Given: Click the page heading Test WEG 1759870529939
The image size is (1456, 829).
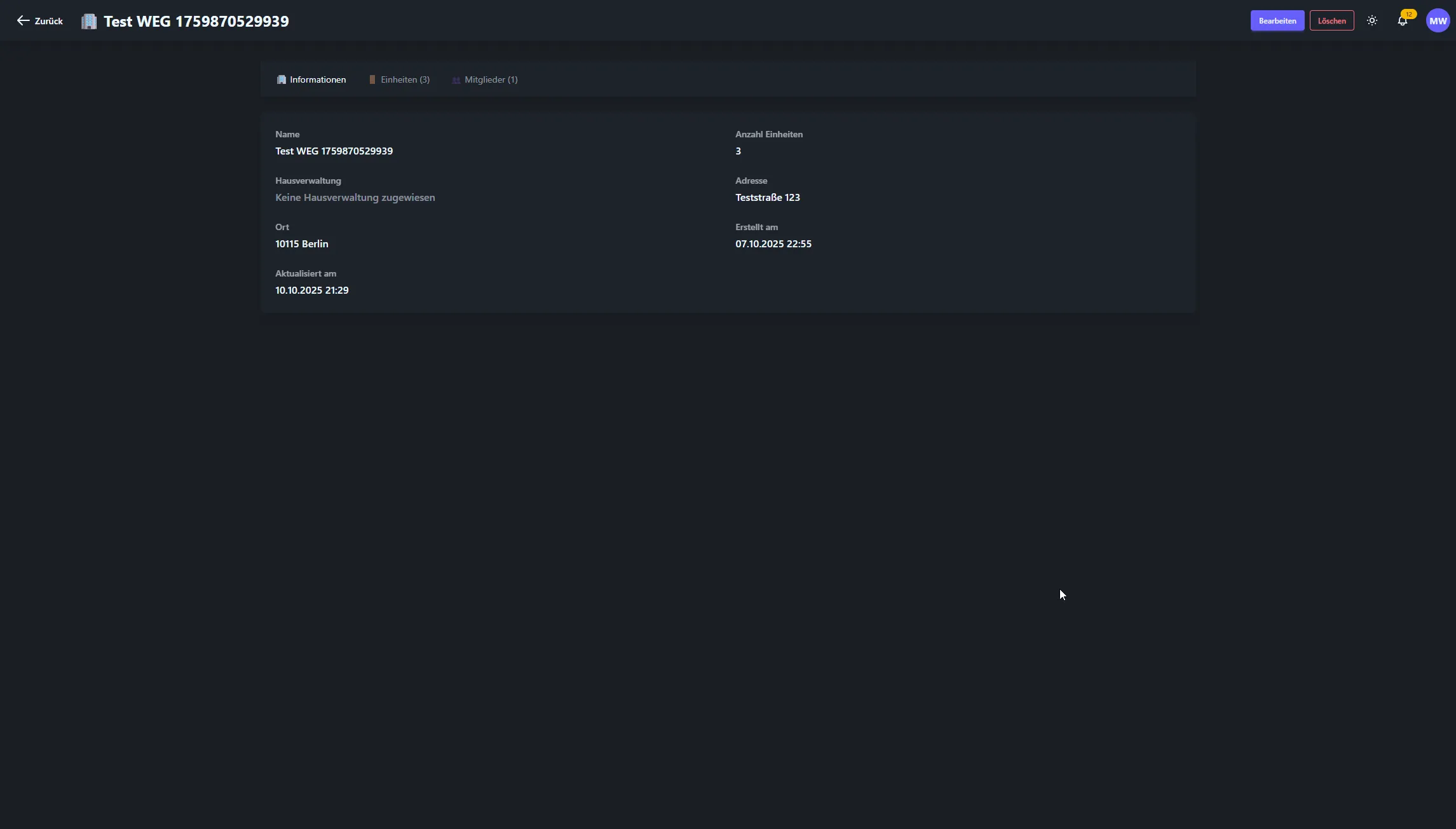Looking at the screenshot, I should click(196, 22).
